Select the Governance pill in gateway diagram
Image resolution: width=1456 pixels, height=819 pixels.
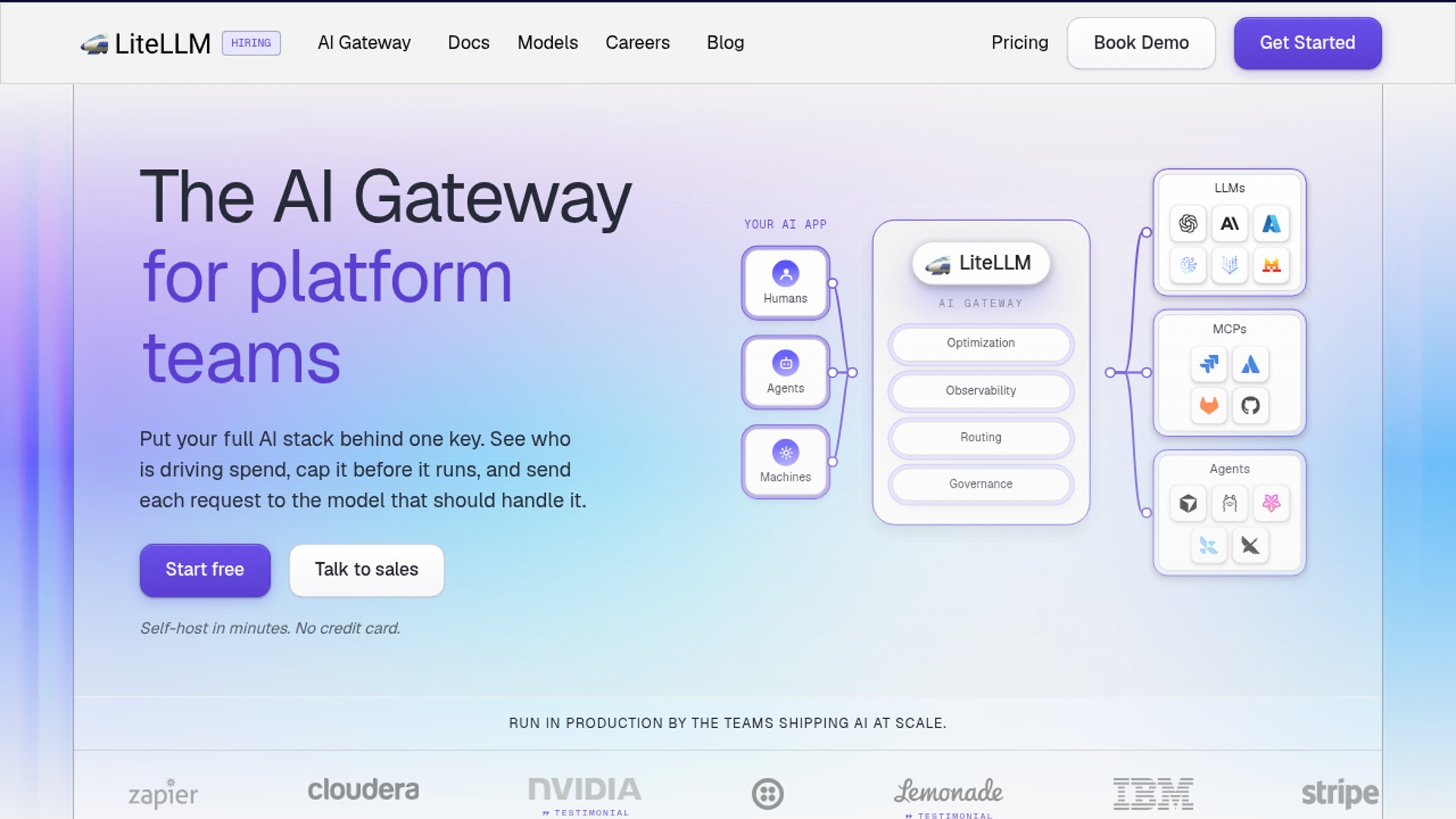pos(981,484)
